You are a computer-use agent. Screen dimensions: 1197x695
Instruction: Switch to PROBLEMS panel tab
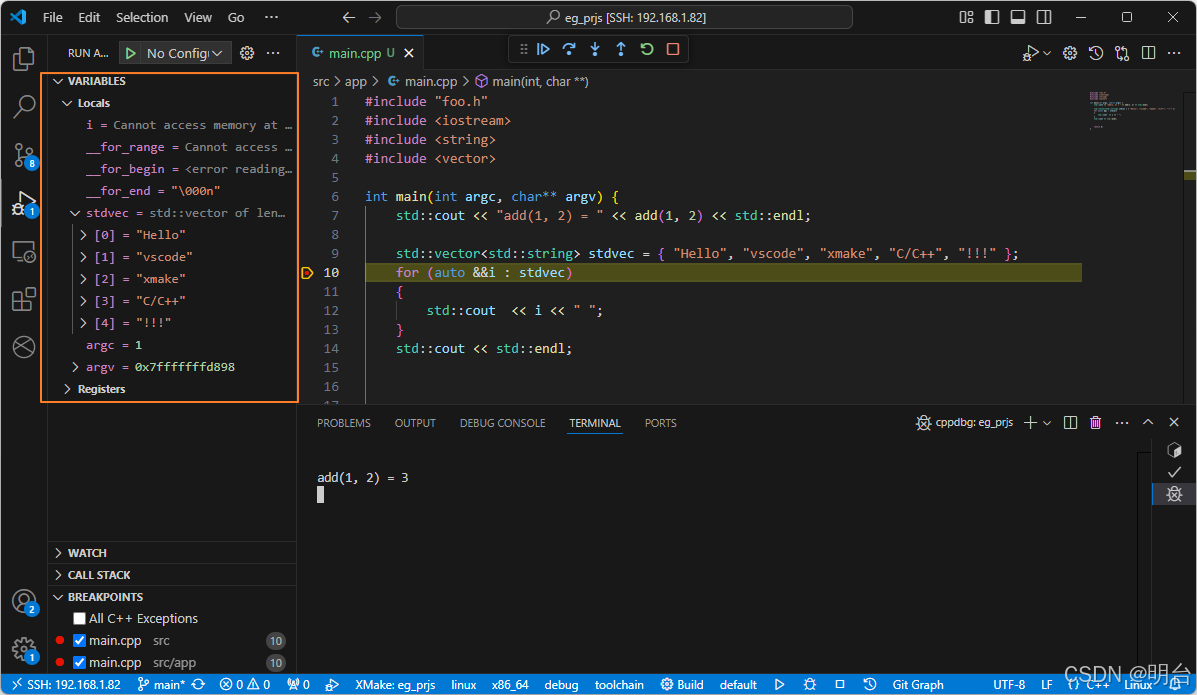tap(344, 423)
